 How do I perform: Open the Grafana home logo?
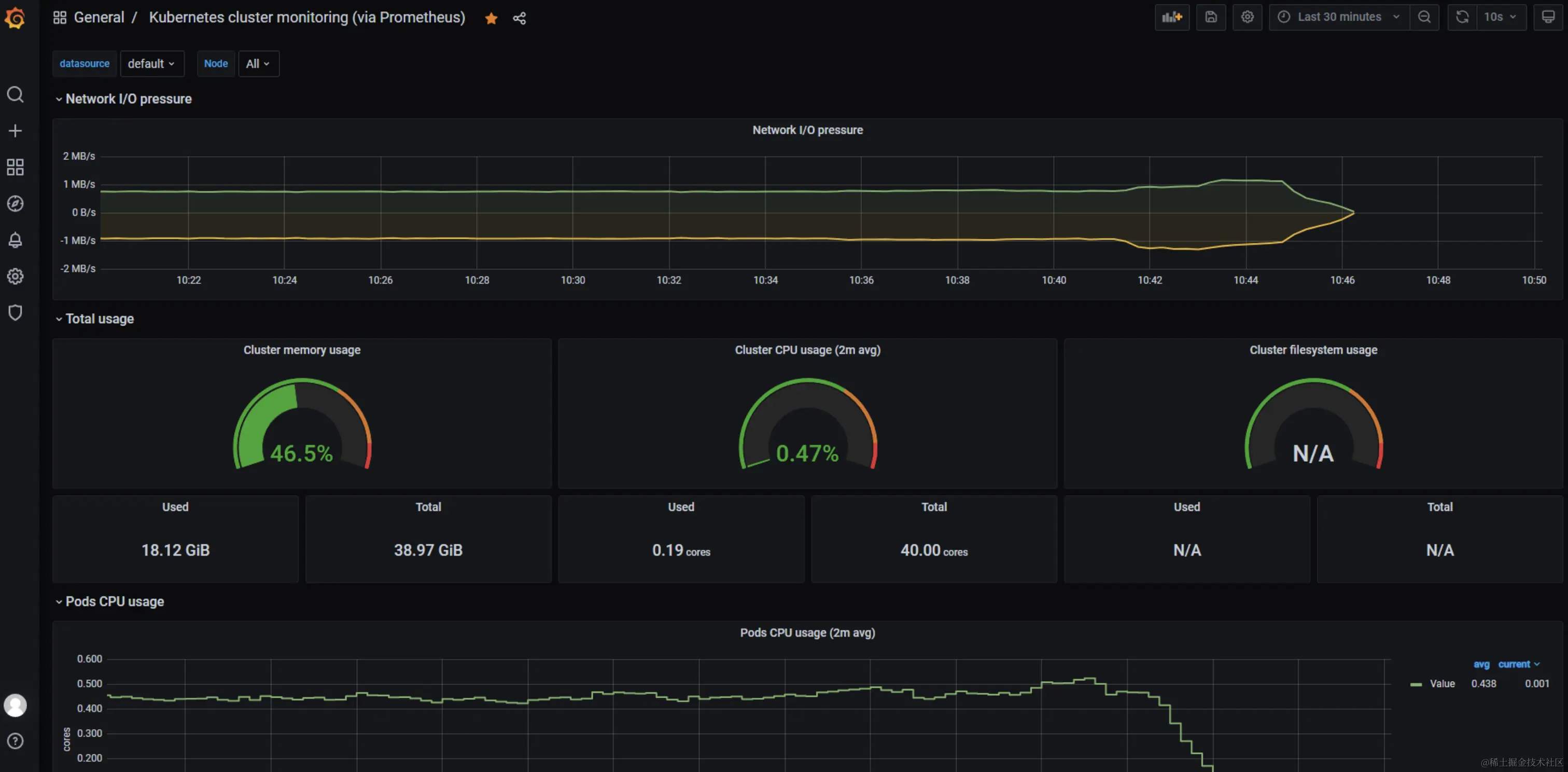[x=15, y=18]
